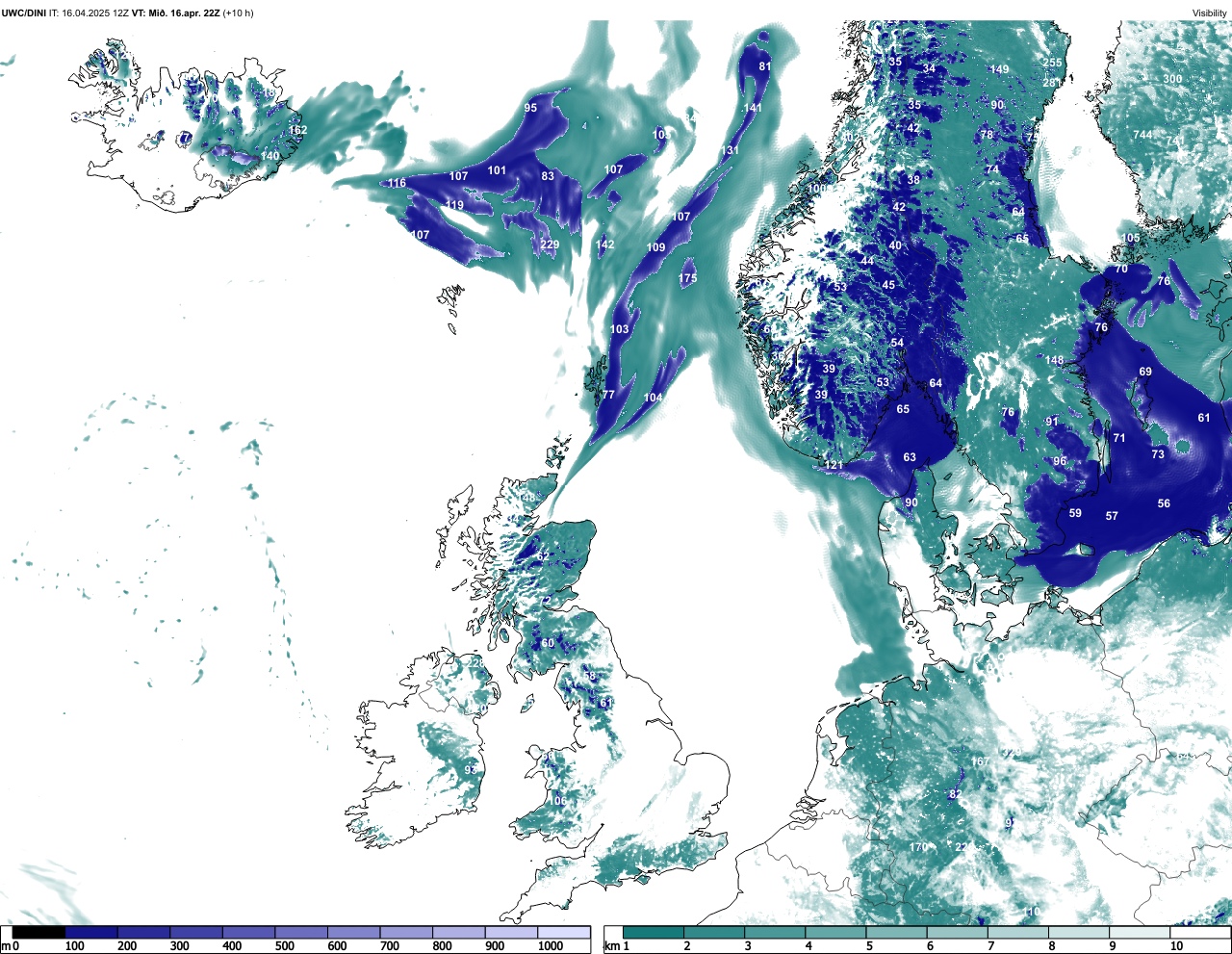Click the 'km' unit label on legend
This screenshot has width=1232, height=954.
(612, 946)
